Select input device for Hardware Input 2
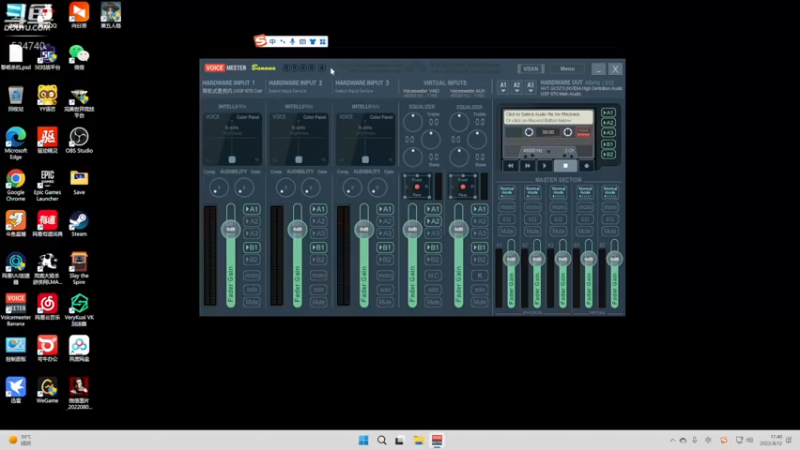This screenshot has width=800, height=450. [x=288, y=91]
